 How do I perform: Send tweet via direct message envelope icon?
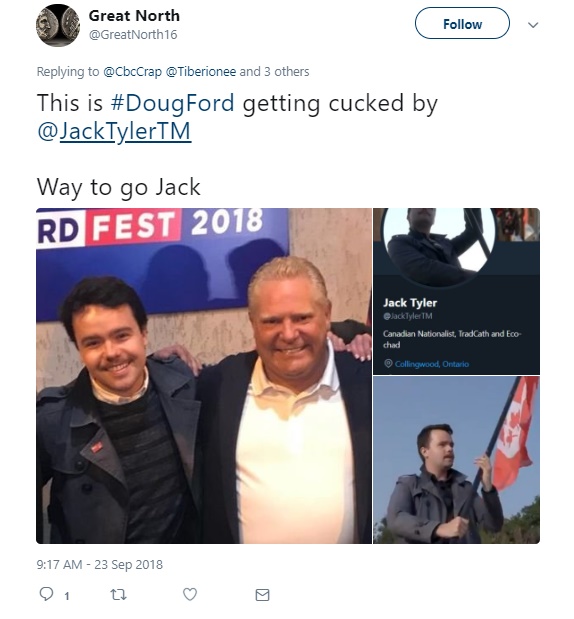(262, 595)
